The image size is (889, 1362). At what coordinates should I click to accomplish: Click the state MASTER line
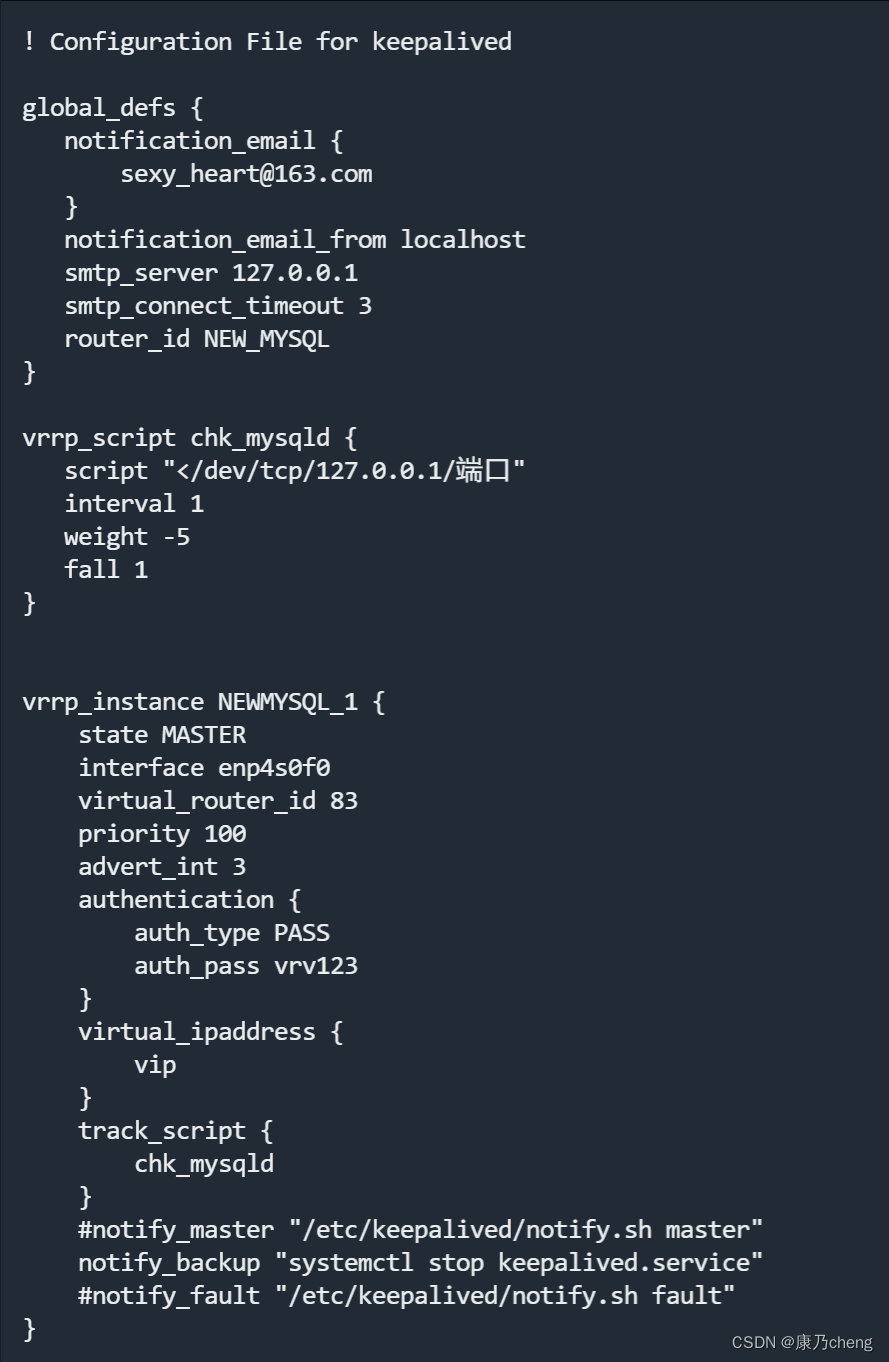point(162,735)
